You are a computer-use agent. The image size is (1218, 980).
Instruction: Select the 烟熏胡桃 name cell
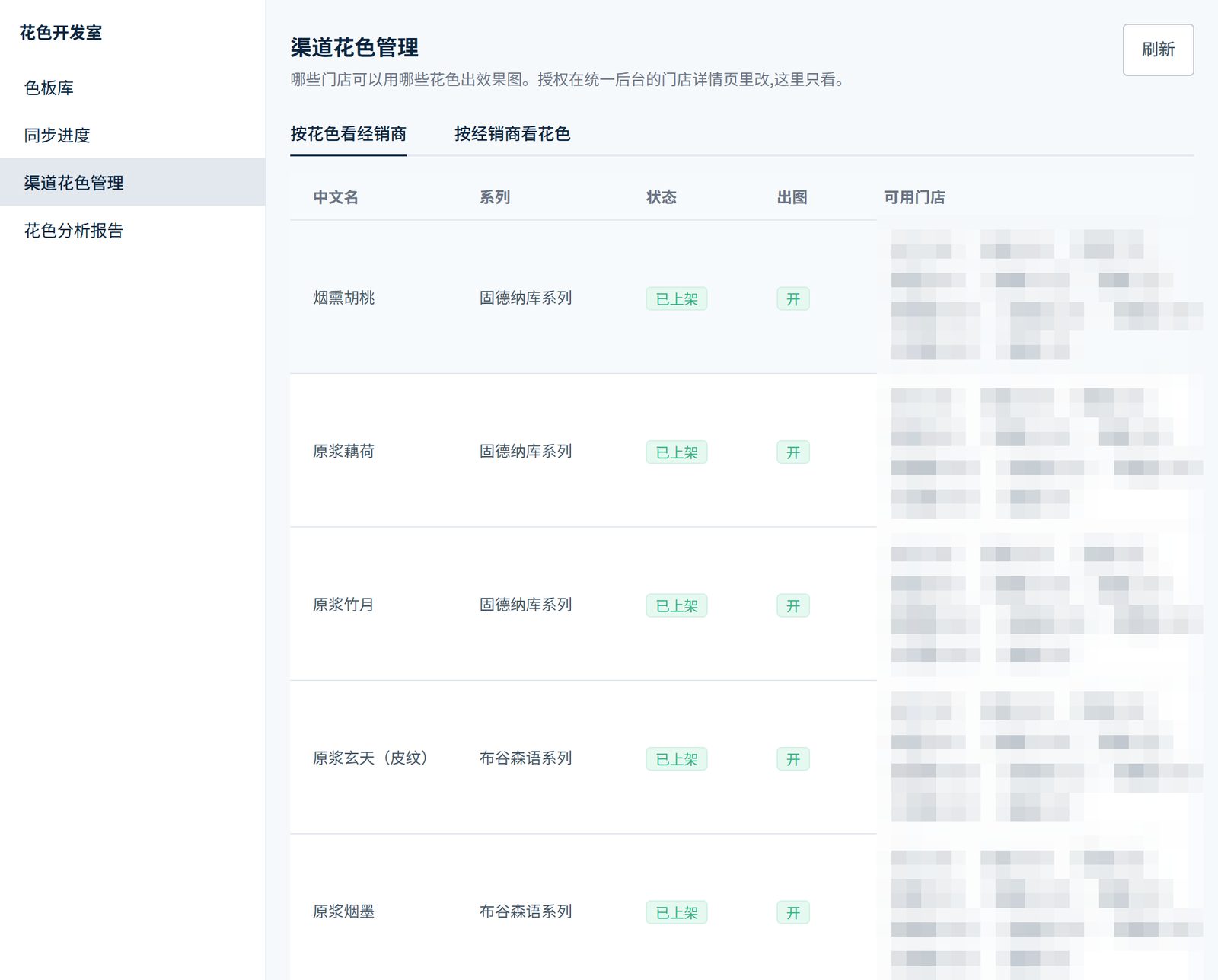tap(344, 298)
